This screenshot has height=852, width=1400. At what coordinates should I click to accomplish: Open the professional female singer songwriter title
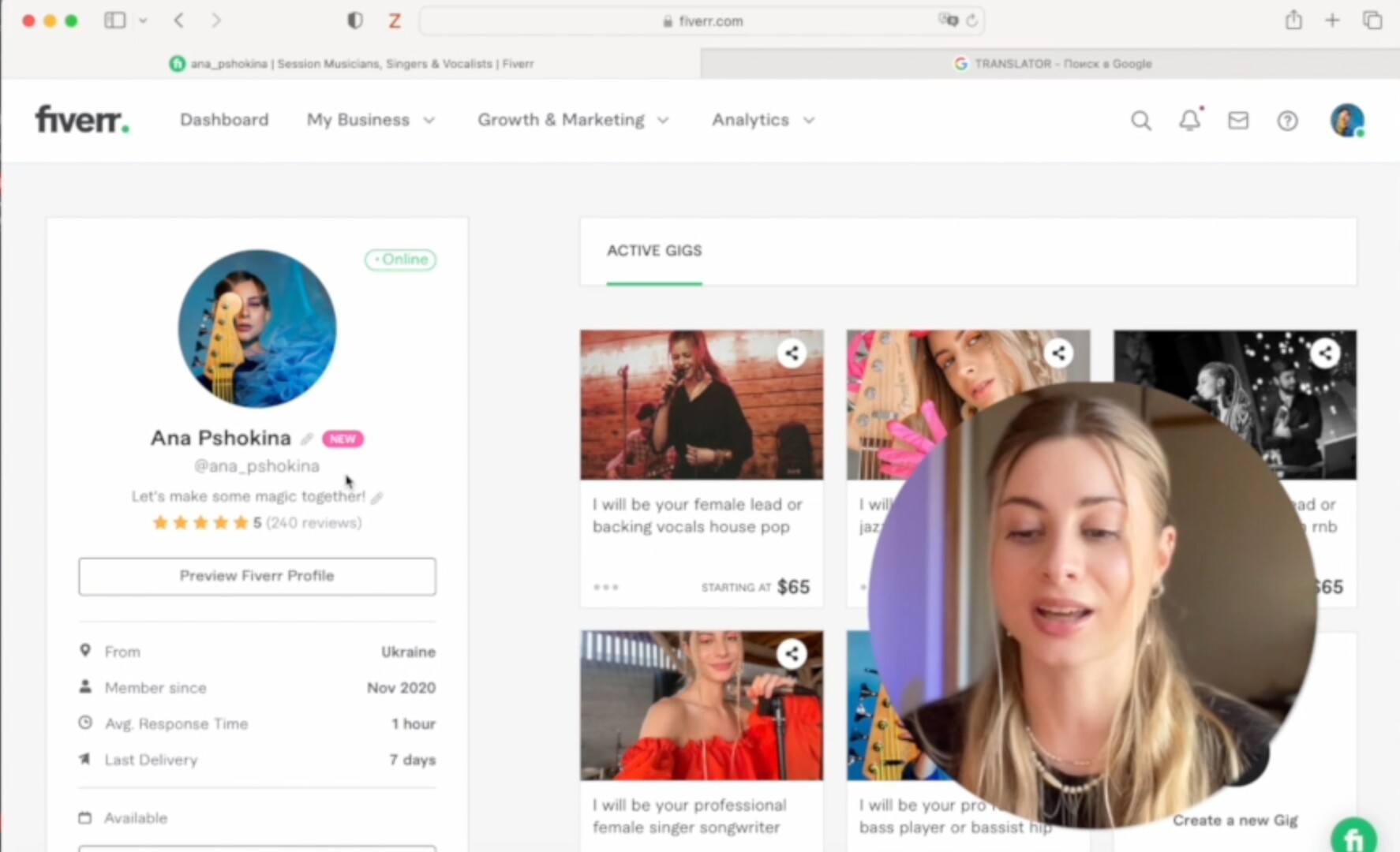click(x=690, y=816)
